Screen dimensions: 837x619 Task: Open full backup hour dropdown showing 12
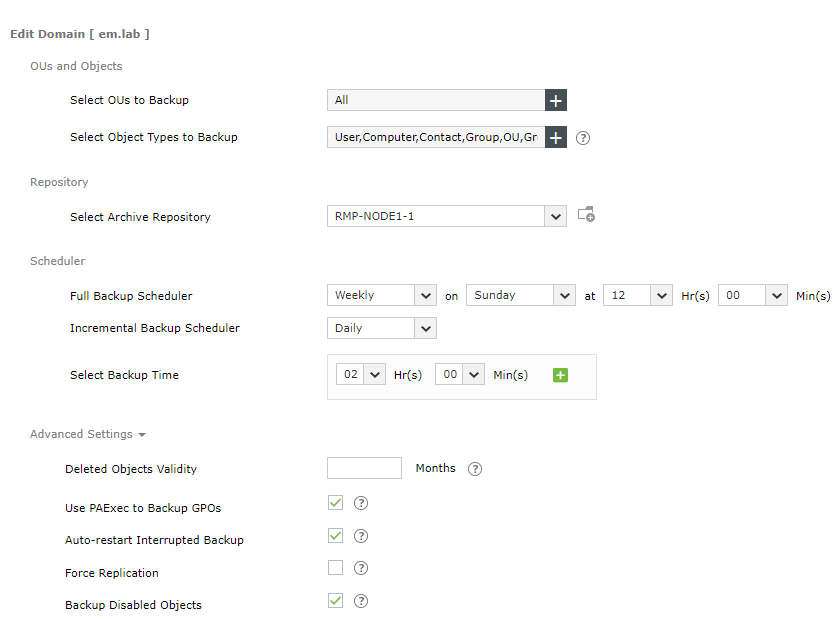(x=638, y=295)
